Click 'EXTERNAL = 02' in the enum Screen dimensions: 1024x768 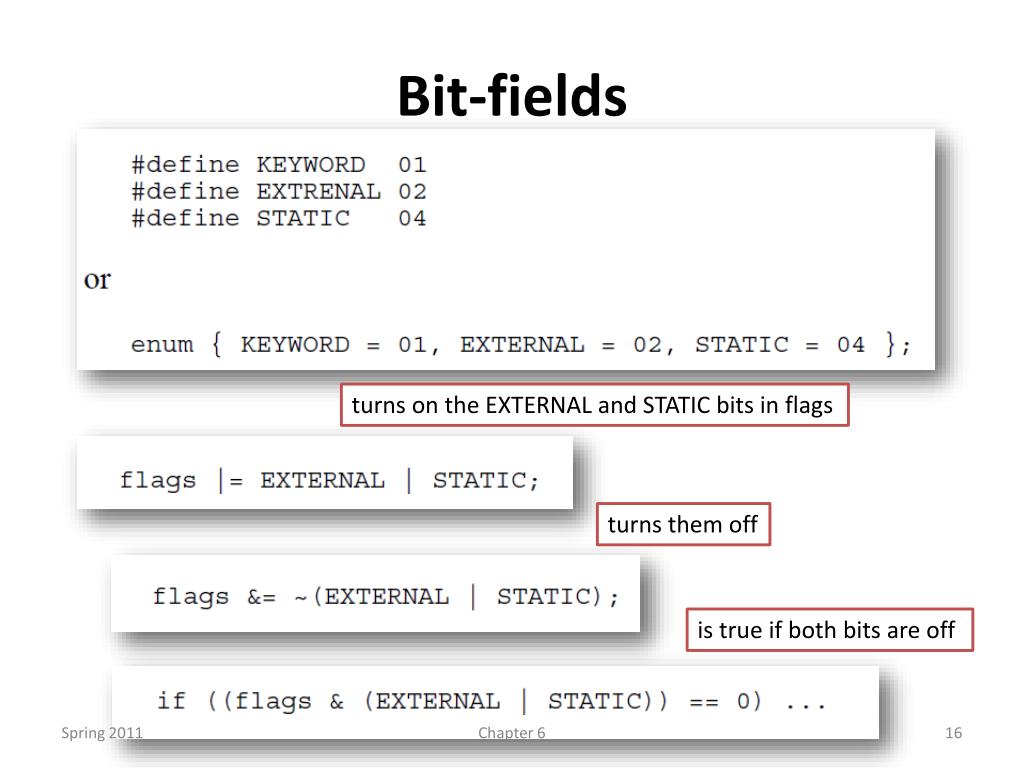pyautogui.click(x=562, y=344)
